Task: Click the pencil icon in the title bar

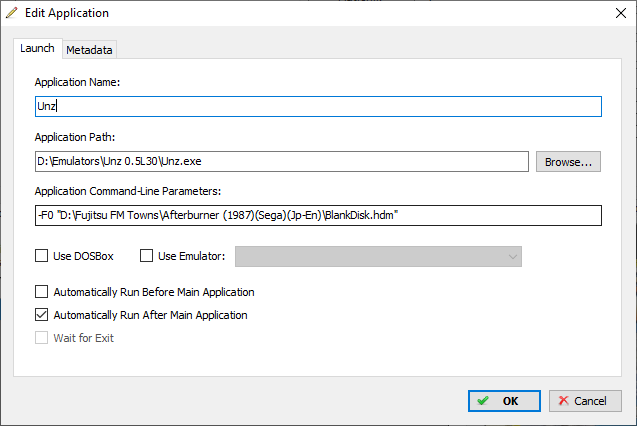Action: point(12,13)
